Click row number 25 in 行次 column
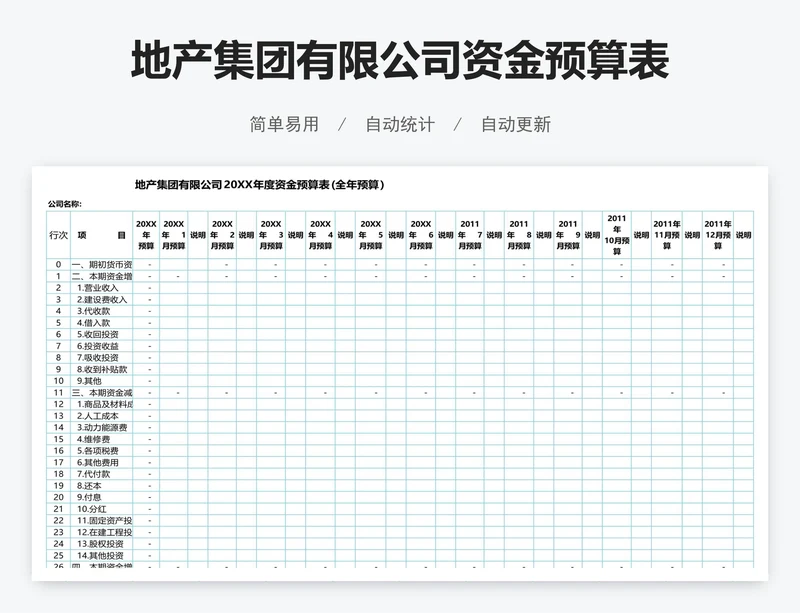 58,555
